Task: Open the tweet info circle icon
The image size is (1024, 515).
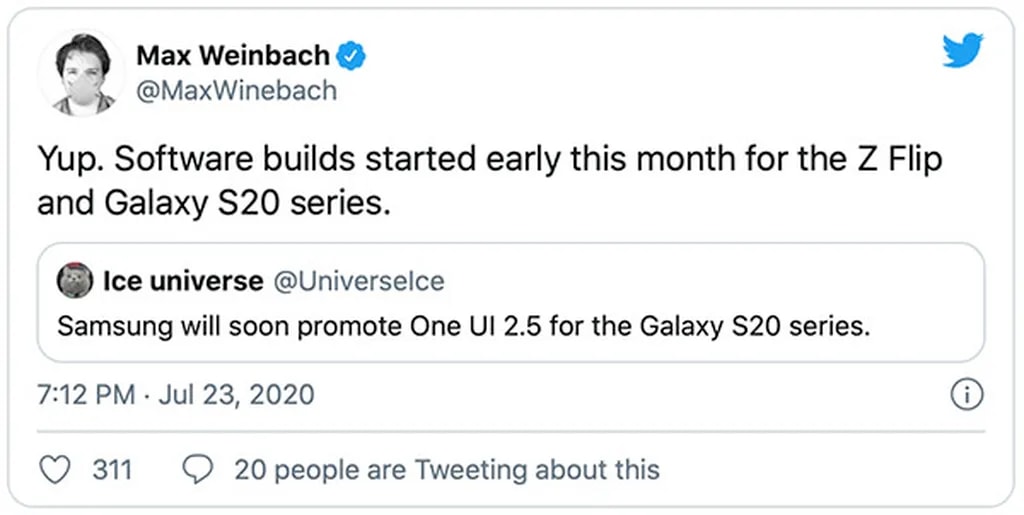Action: point(967,395)
